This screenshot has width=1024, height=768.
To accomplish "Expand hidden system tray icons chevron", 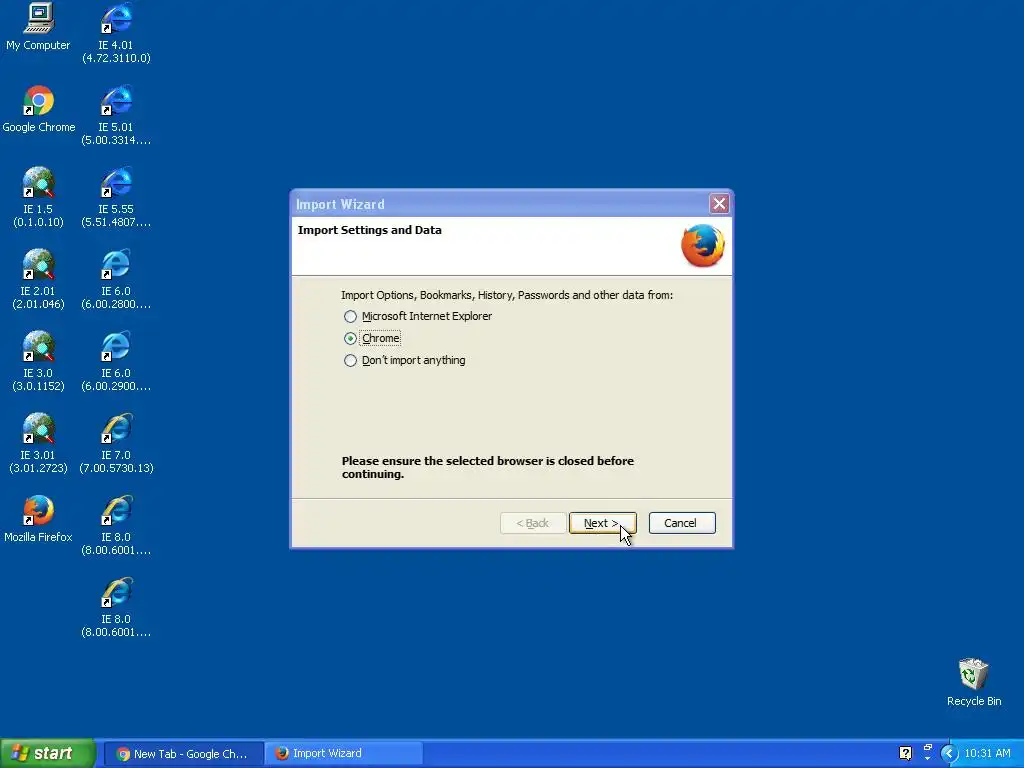I will pos(949,754).
